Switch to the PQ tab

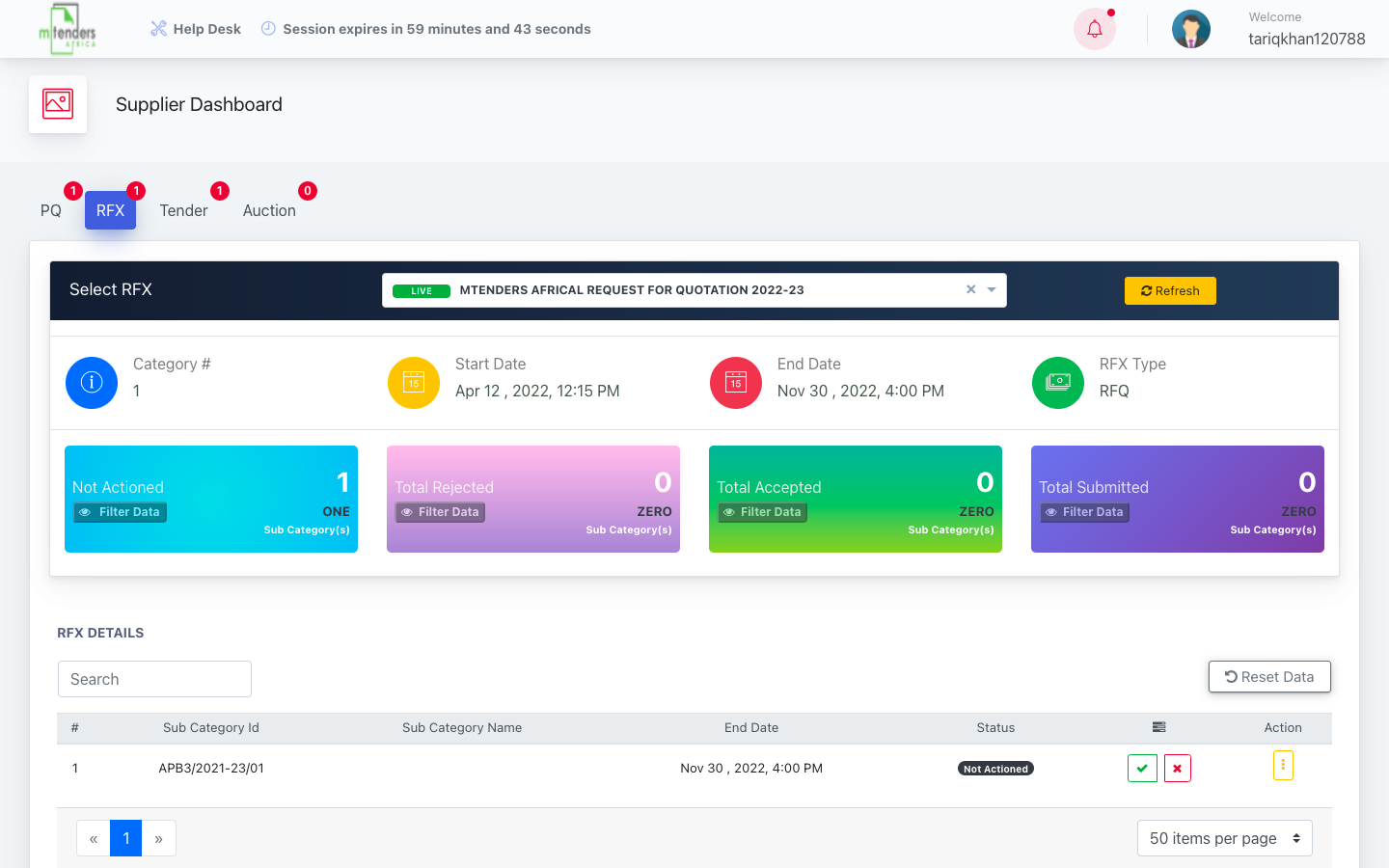(x=51, y=210)
